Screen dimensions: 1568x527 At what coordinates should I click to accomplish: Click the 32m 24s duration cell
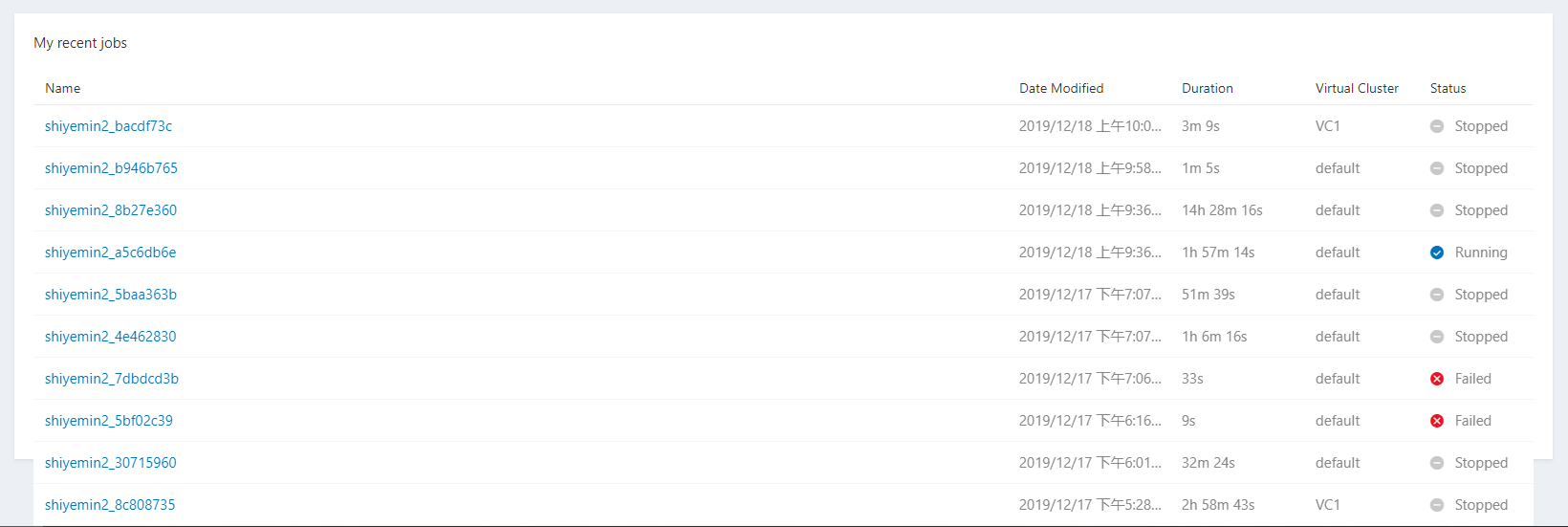click(x=1209, y=463)
